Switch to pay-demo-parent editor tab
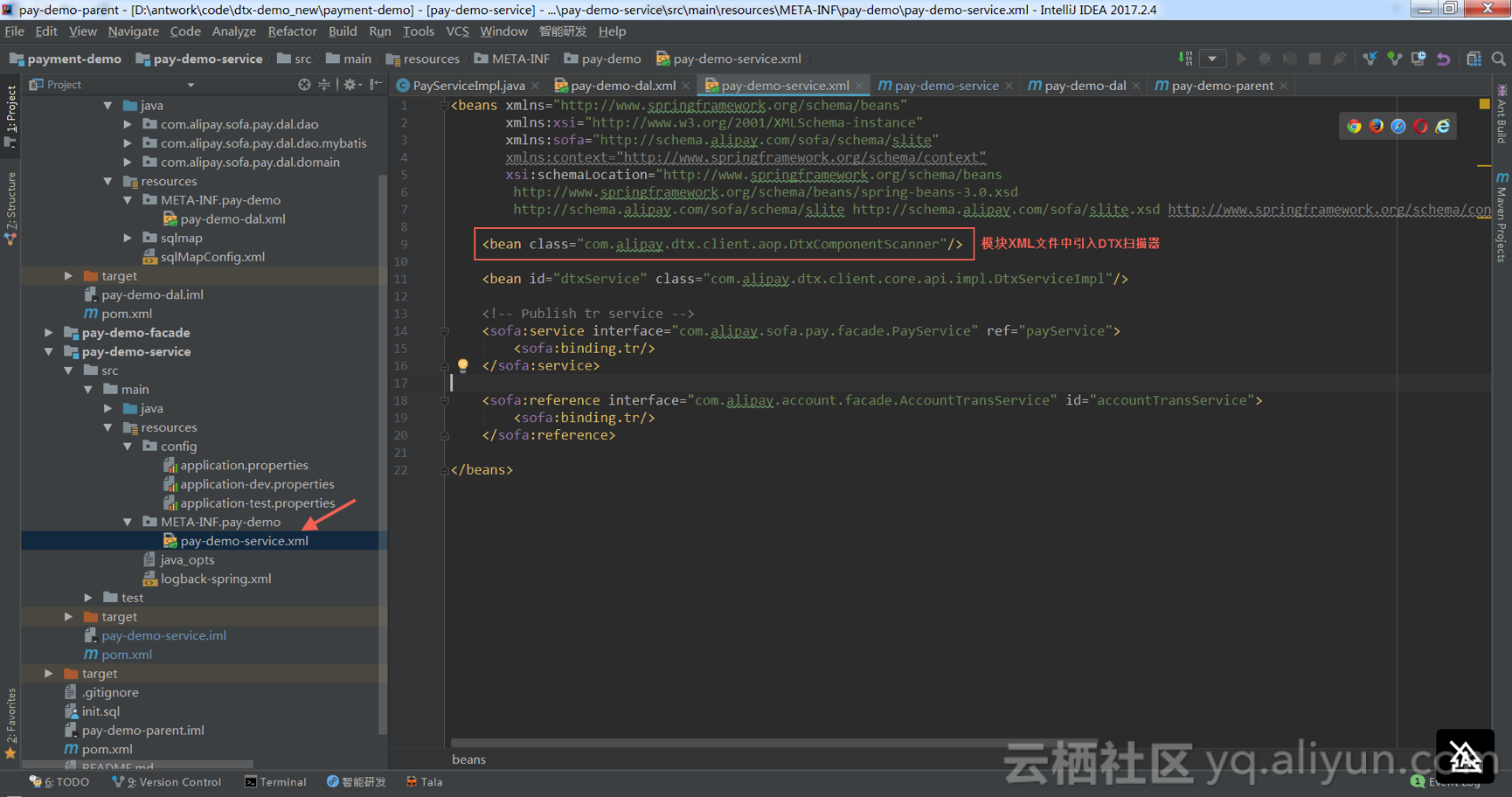 tap(1222, 86)
